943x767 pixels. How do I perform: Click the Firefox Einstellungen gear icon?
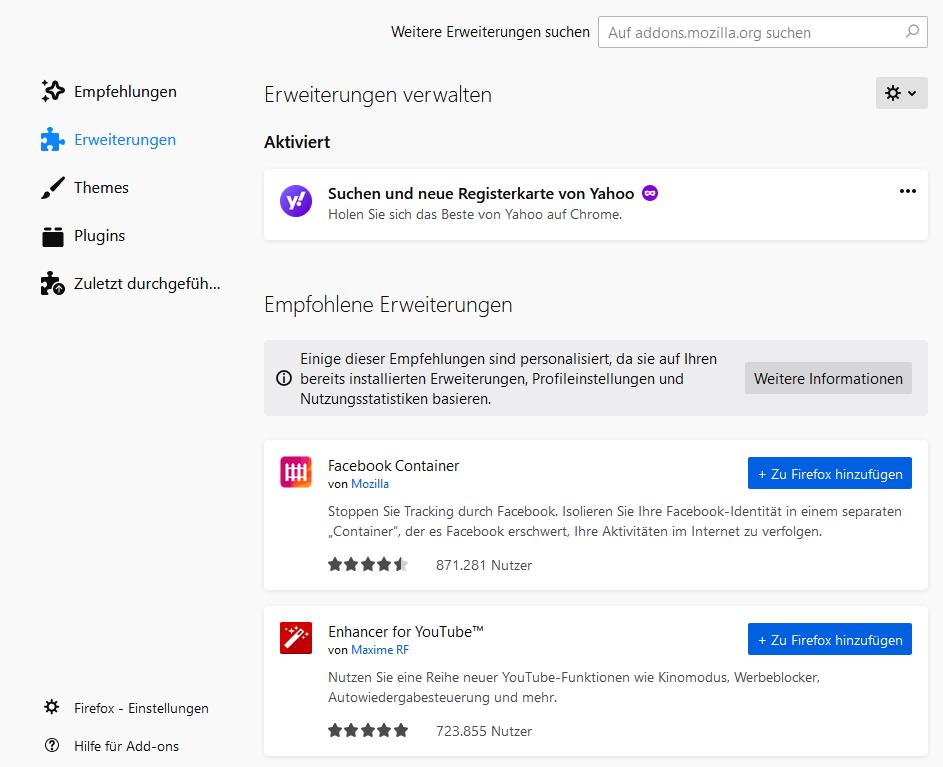pos(52,707)
